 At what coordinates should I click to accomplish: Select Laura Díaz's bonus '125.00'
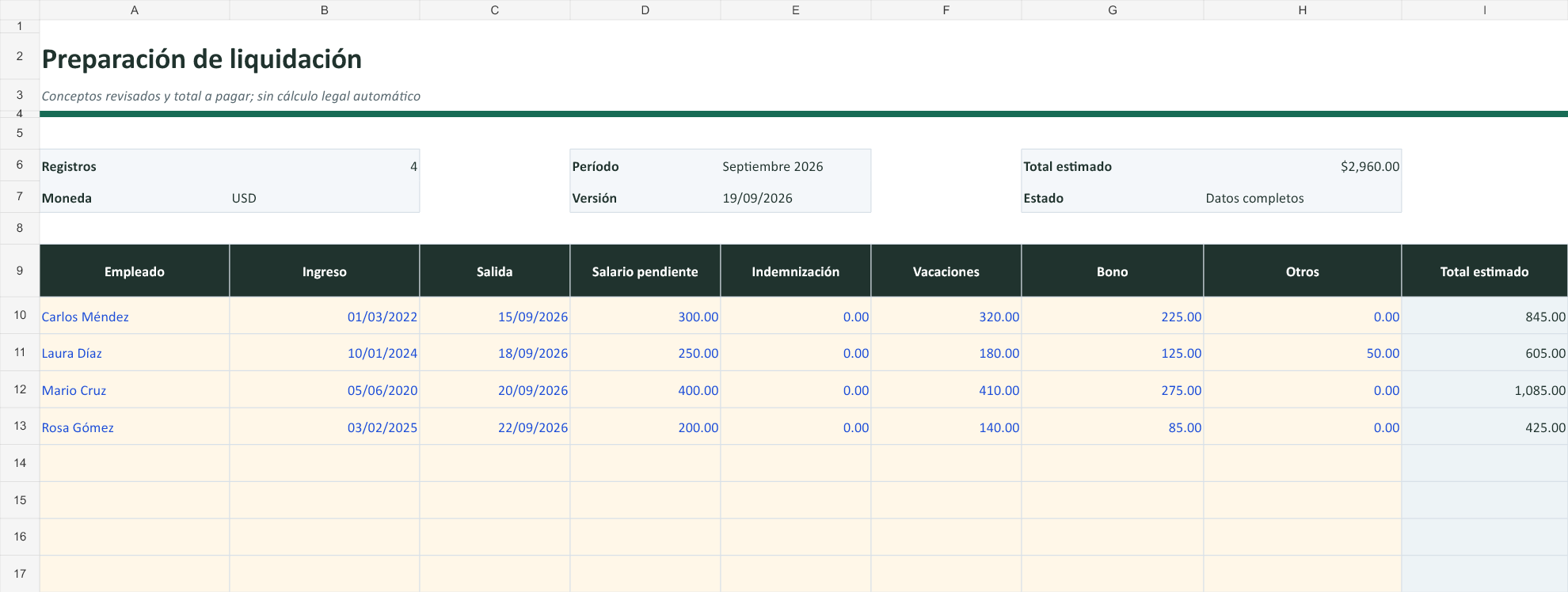pos(1113,353)
